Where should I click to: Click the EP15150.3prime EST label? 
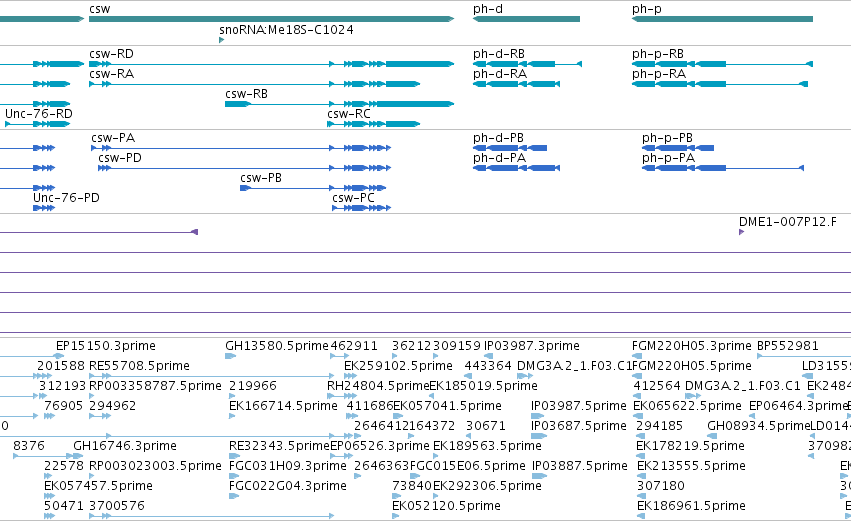pyautogui.click(x=106, y=346)
